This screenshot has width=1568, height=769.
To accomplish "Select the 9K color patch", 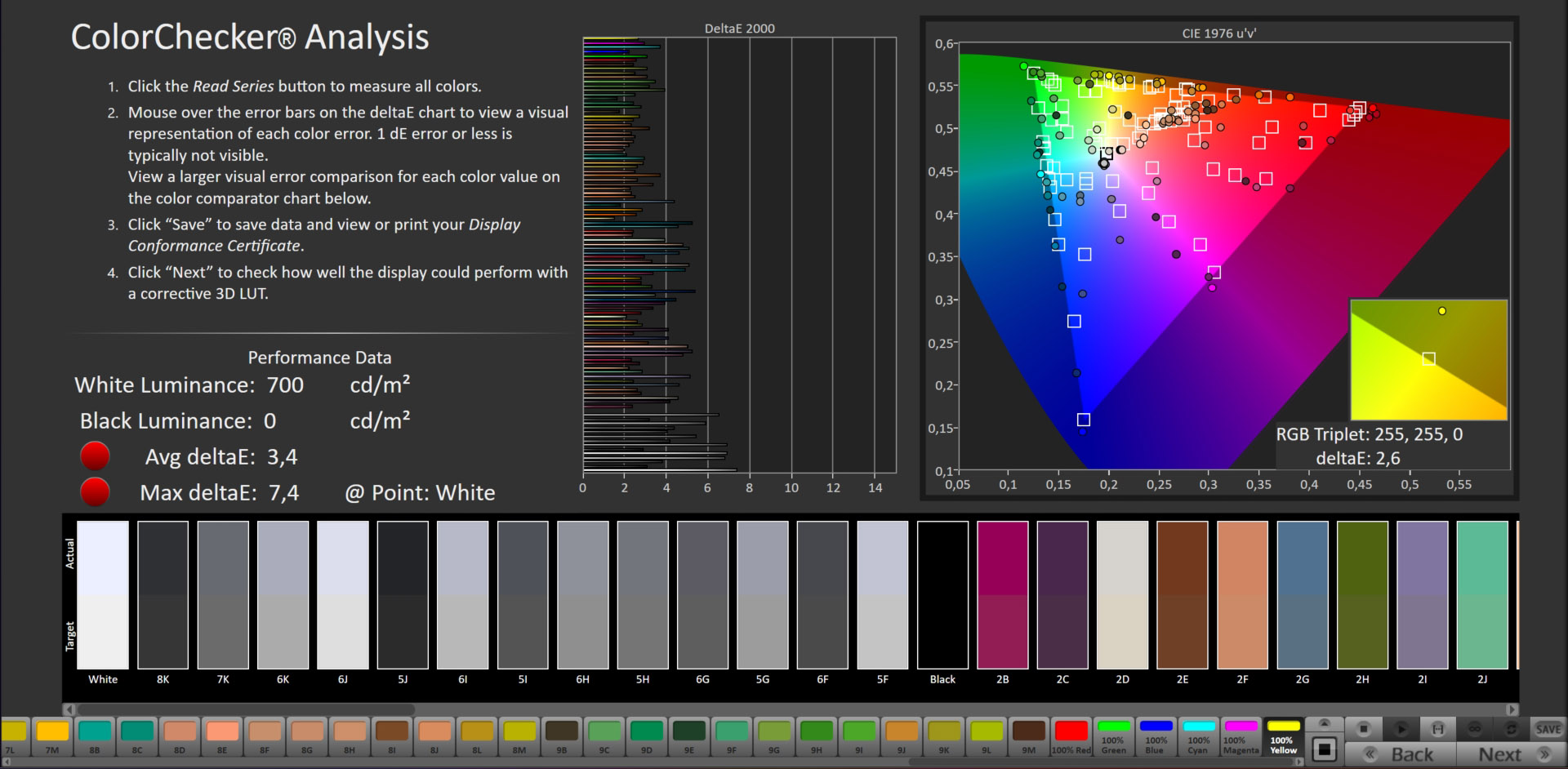I will click(943, 736).
